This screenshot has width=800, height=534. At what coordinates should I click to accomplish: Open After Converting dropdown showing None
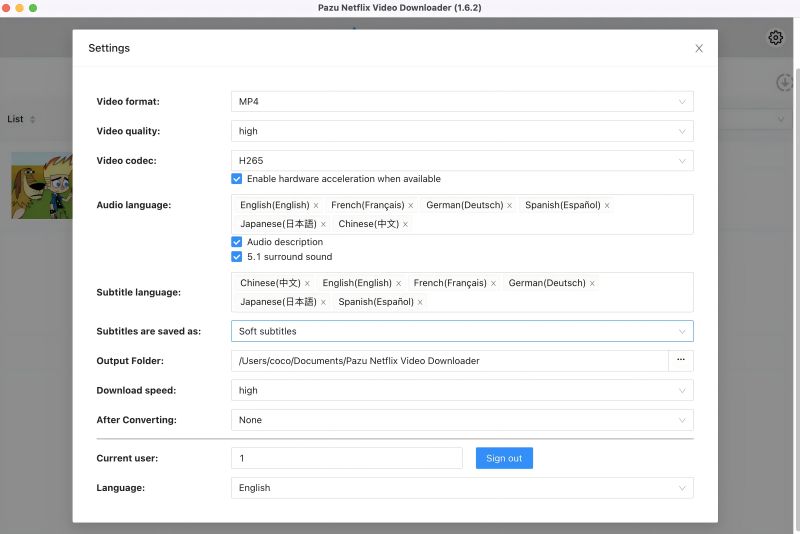coord(462,420)
